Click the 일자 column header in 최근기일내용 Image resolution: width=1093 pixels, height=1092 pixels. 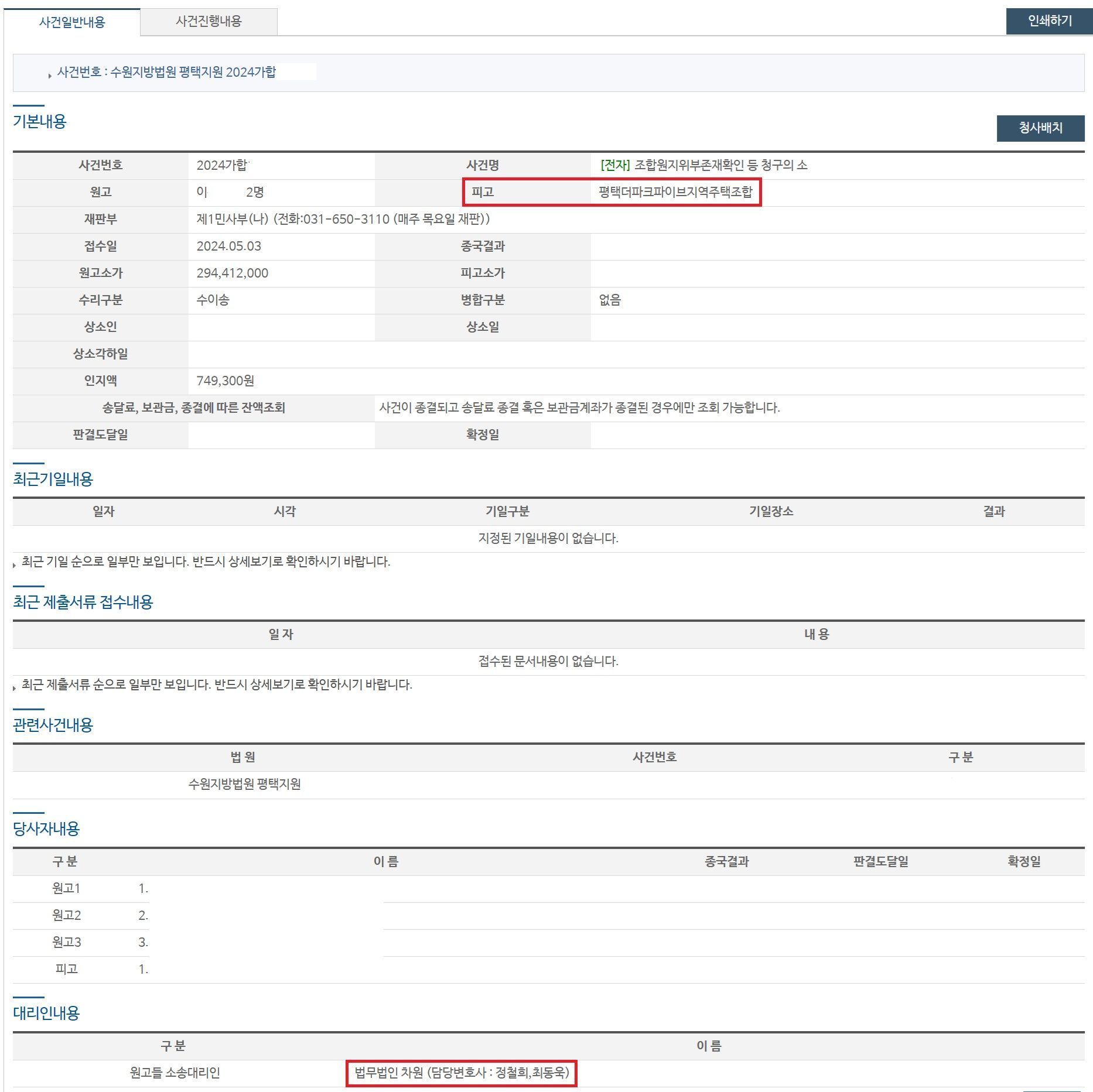pos(104,511)
